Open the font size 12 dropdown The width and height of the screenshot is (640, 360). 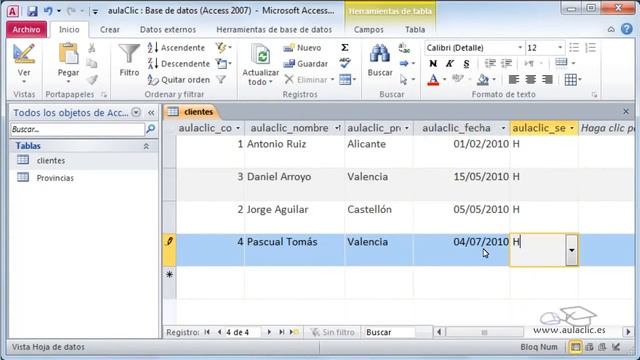tap(560, 48)
